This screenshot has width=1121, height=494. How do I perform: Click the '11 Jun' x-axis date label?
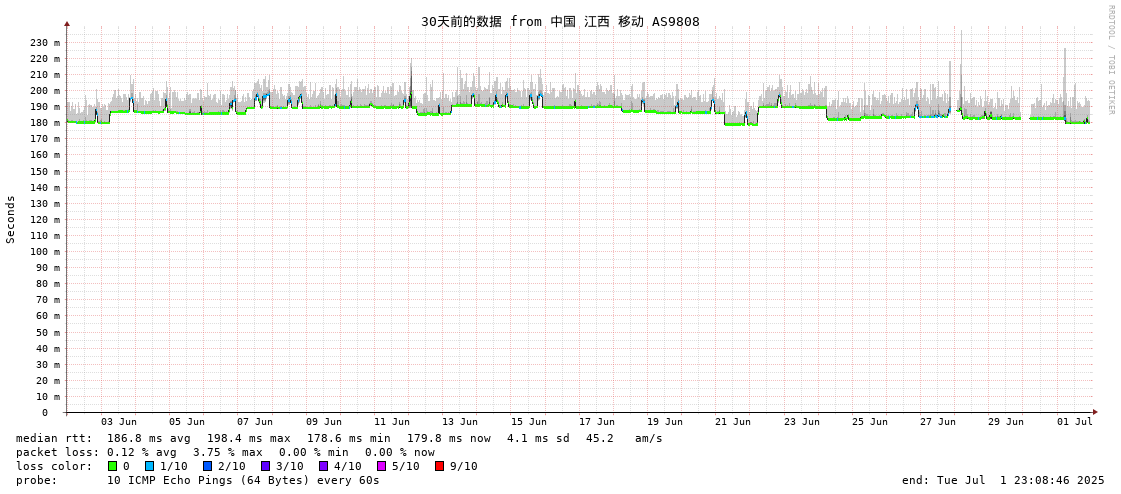(392, 422)
